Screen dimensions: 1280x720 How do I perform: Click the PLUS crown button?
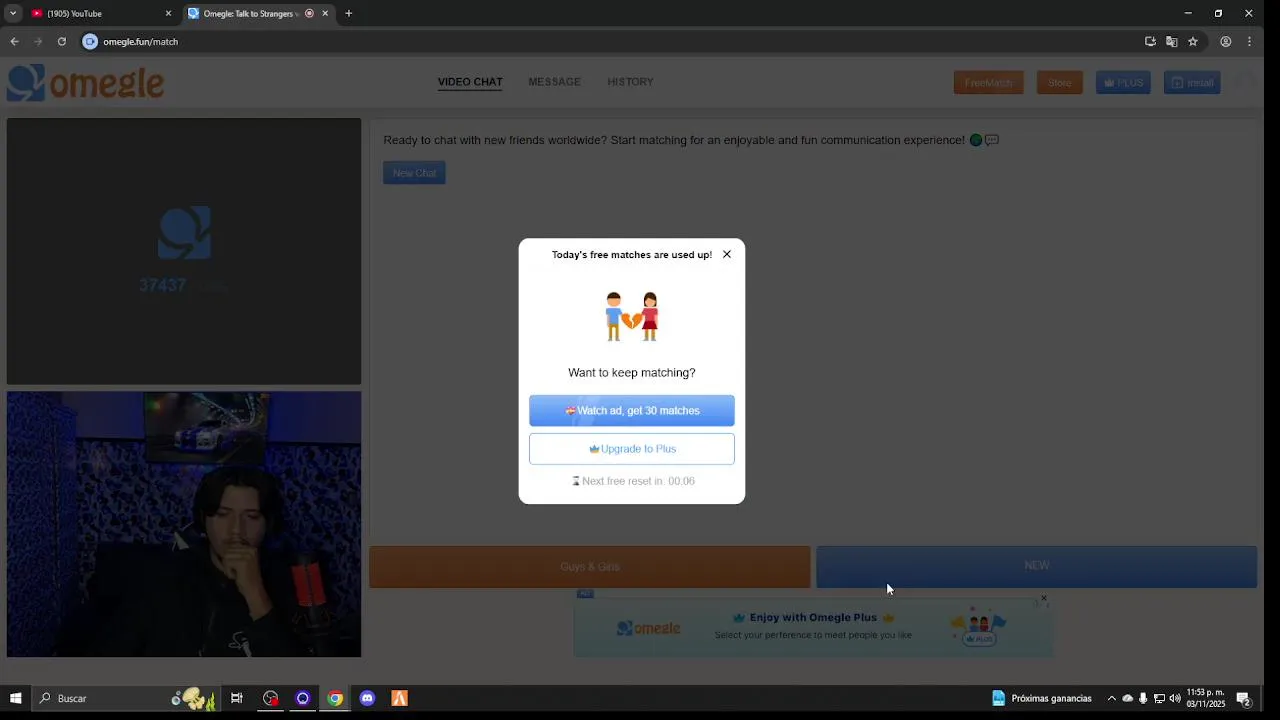[1123, 83]
